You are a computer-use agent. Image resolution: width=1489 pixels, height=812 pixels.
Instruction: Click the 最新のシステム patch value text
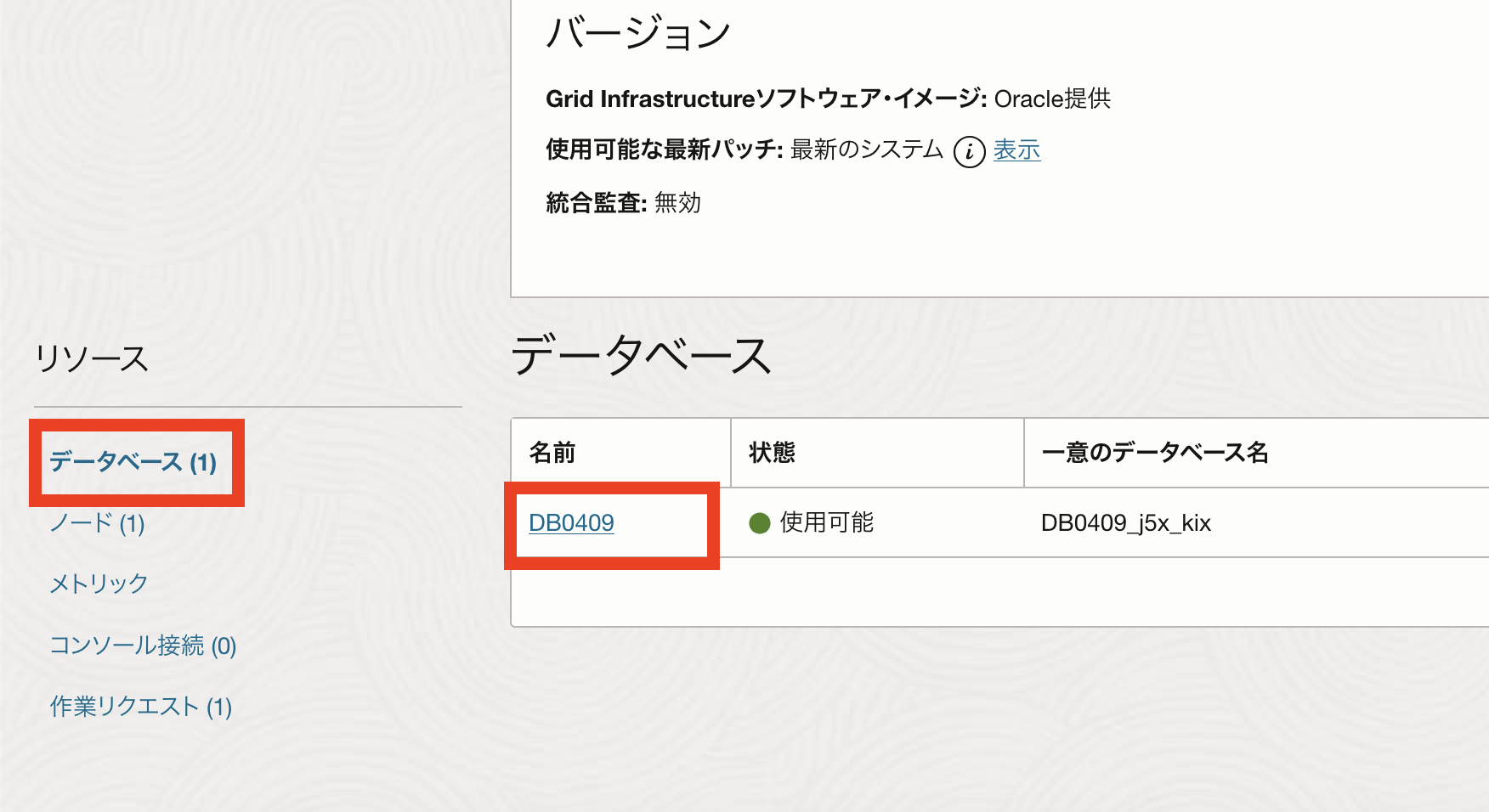tap(866, 150)
